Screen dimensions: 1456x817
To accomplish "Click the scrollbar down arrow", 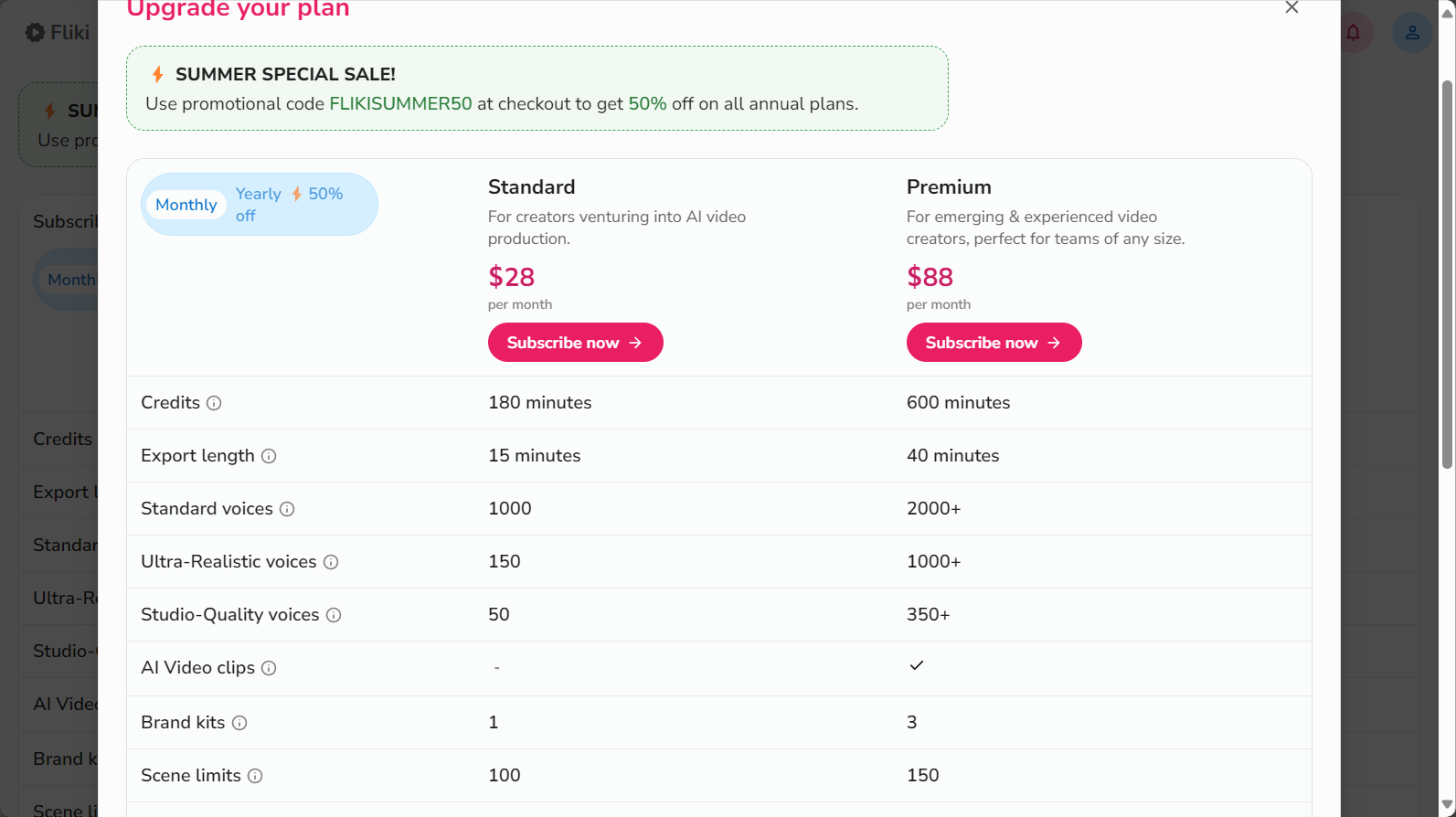I will (x=1447, y=805).
